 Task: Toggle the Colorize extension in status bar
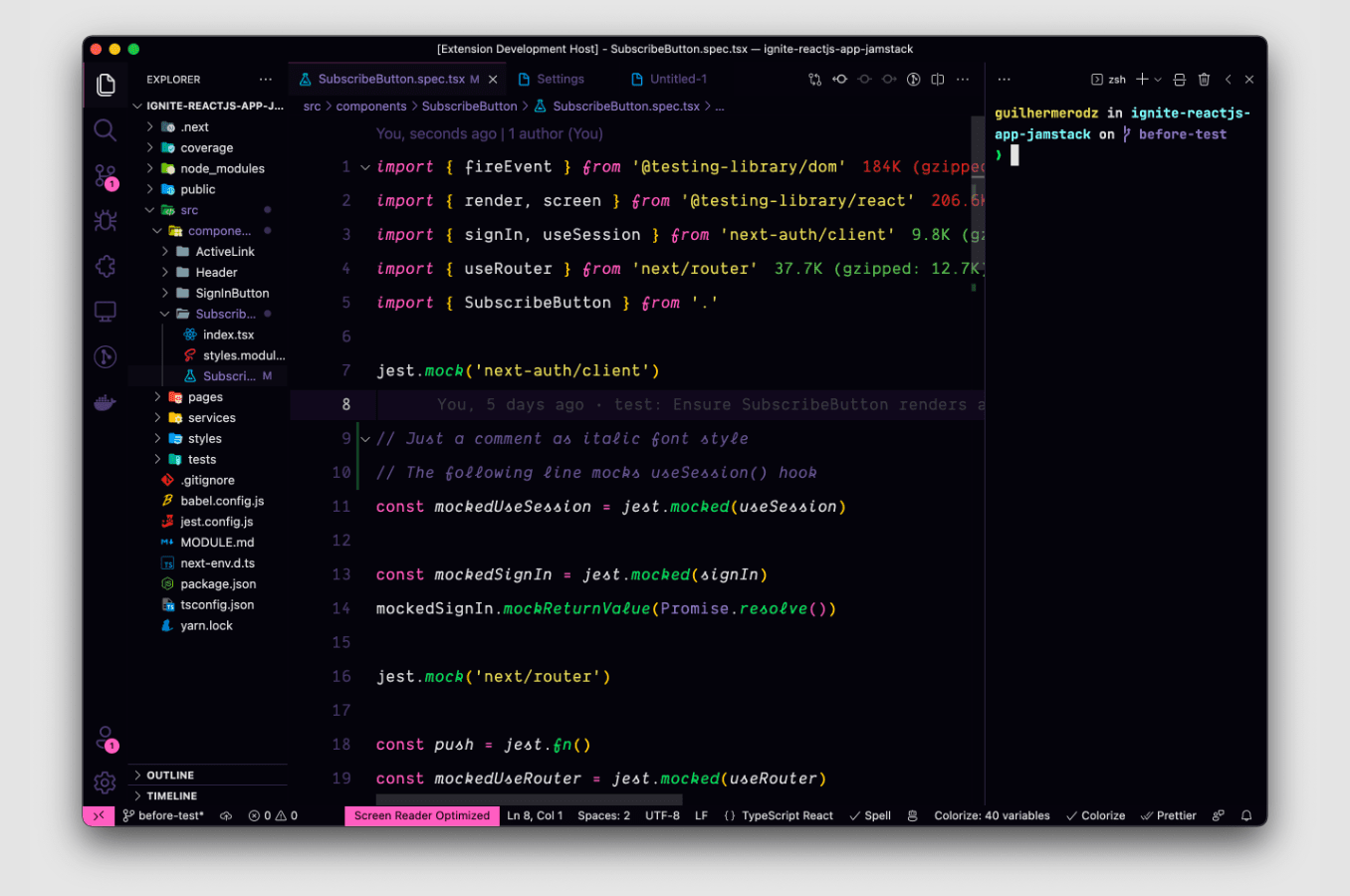tap(1095, 815)
